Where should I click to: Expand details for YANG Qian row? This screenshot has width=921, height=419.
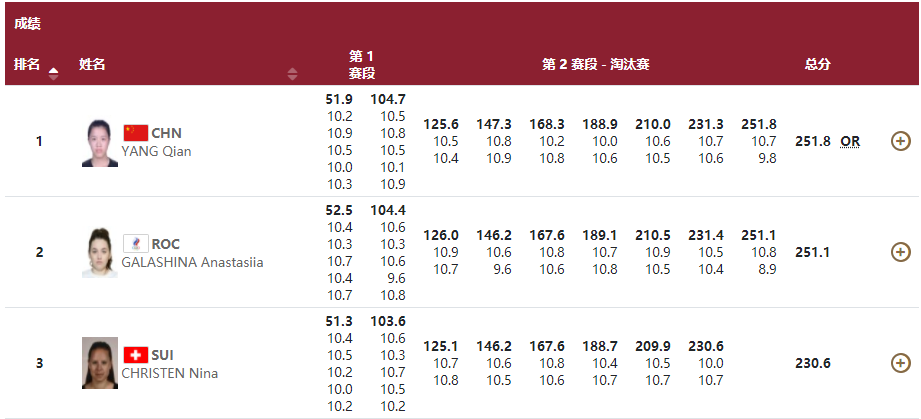900,141
